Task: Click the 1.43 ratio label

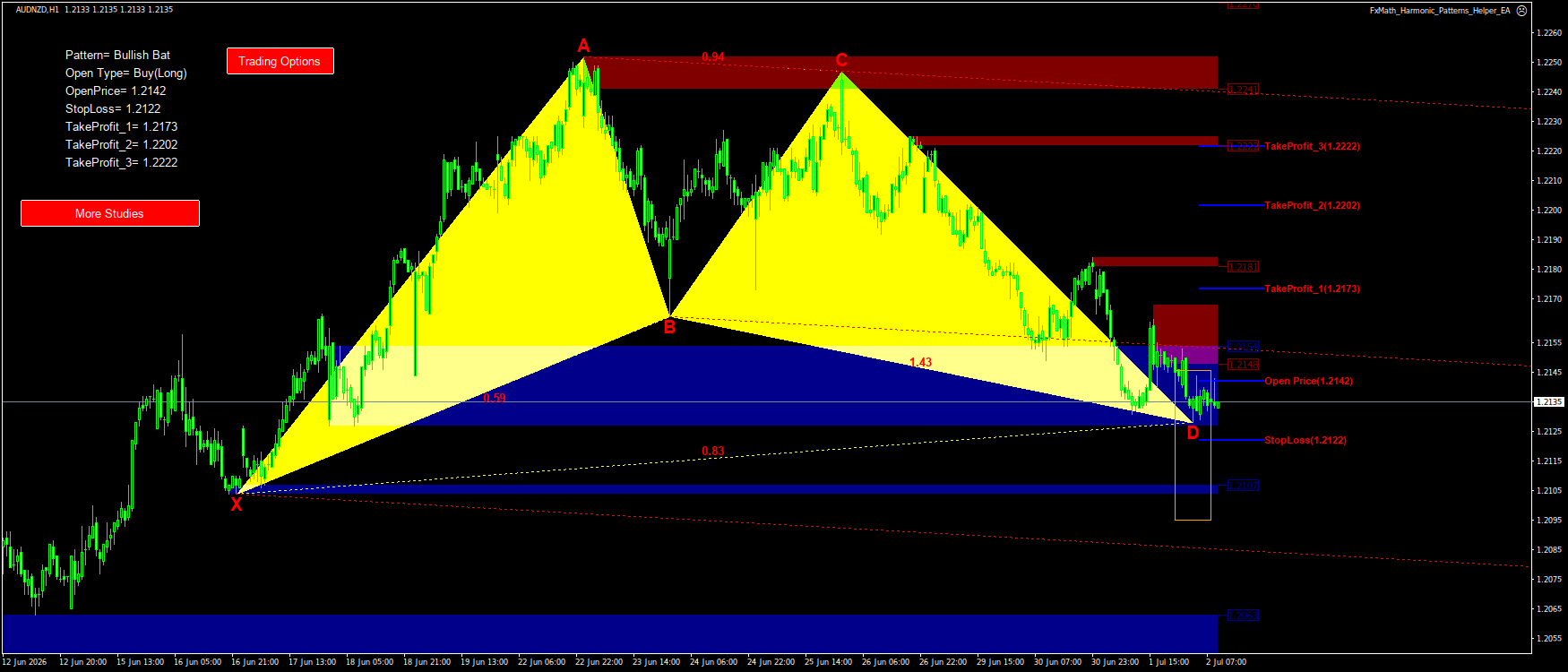Action: point(920,362)
